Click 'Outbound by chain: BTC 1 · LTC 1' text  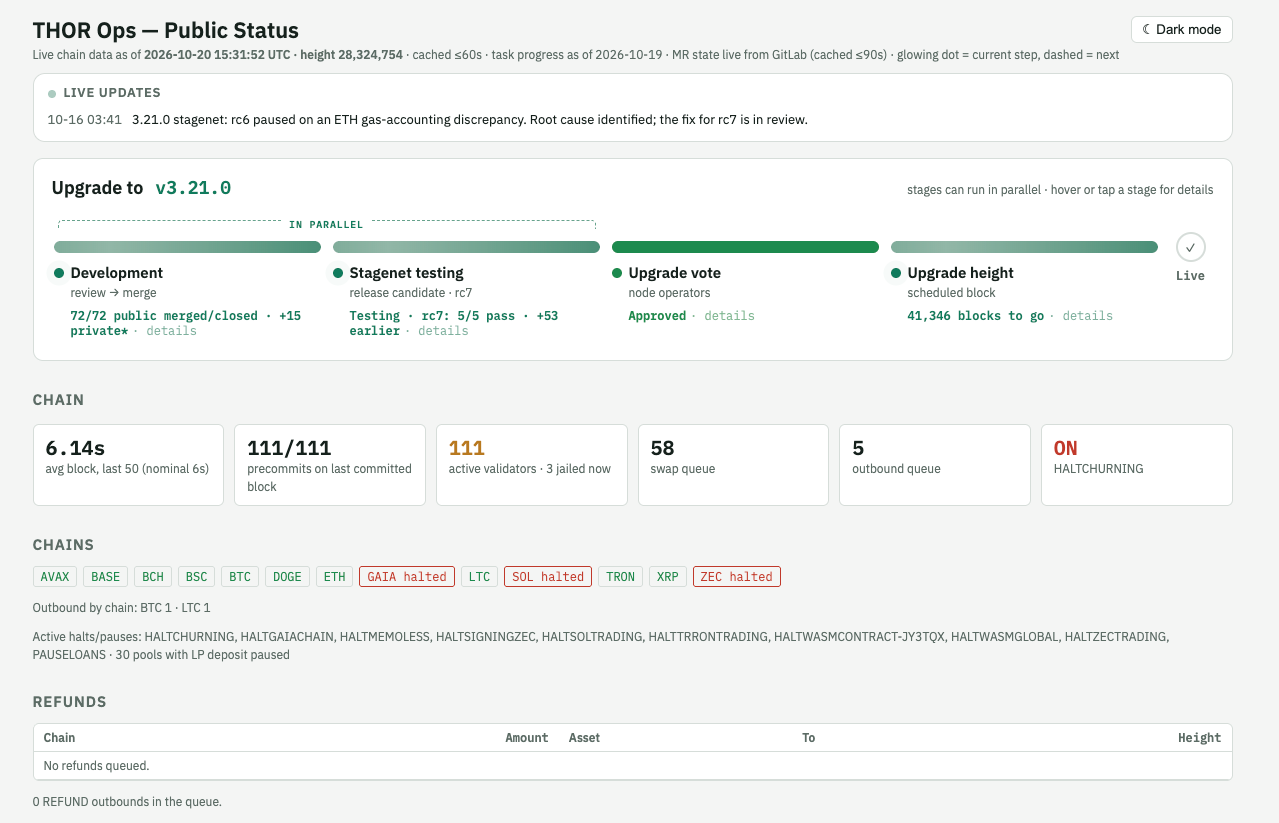pyautogui.click(x=122, y=608)
